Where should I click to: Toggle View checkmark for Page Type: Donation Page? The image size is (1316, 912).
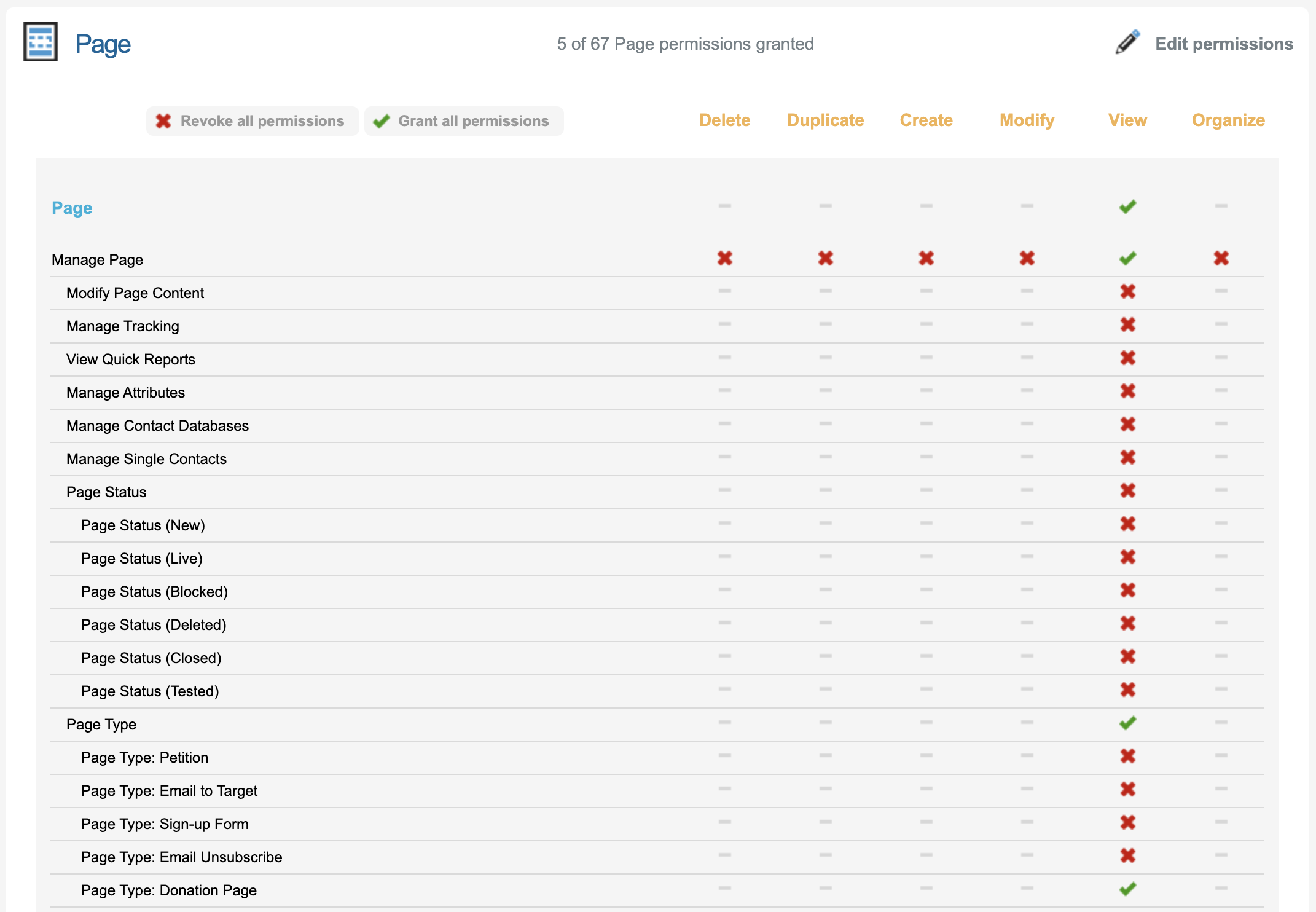[x=1127, y=889]
